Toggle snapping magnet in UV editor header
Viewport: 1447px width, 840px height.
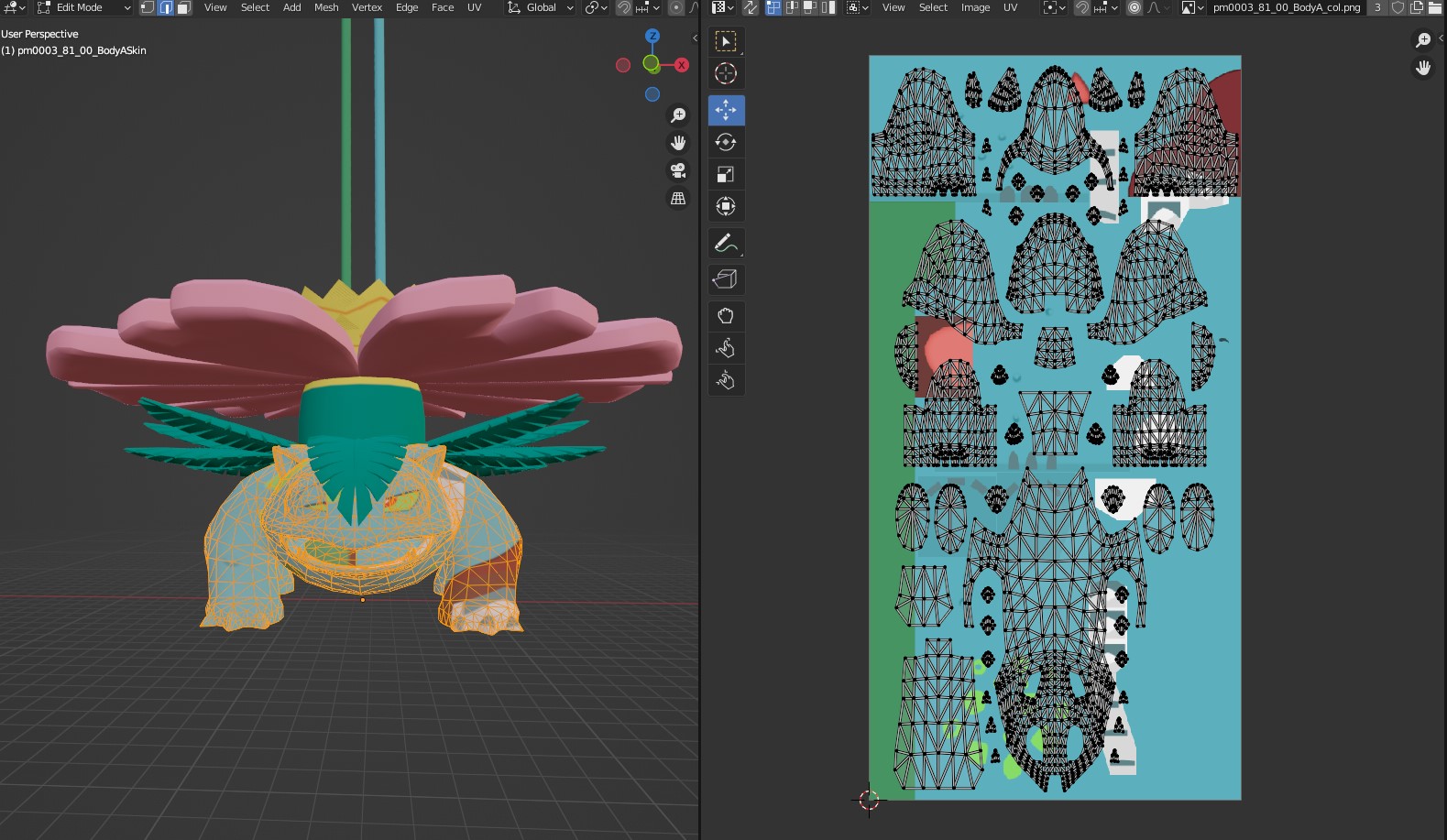point(1082,7)
